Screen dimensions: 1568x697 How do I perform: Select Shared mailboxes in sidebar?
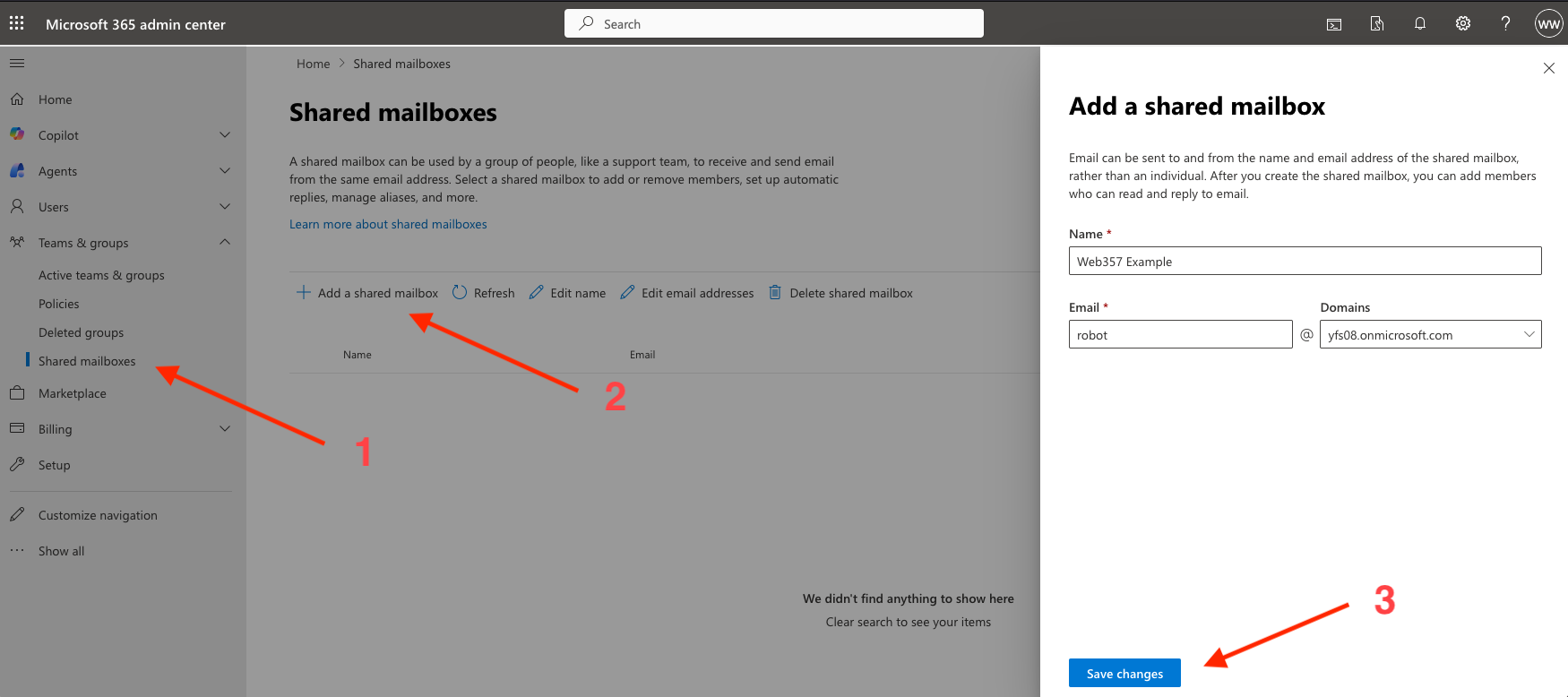[x=87, y=361]
